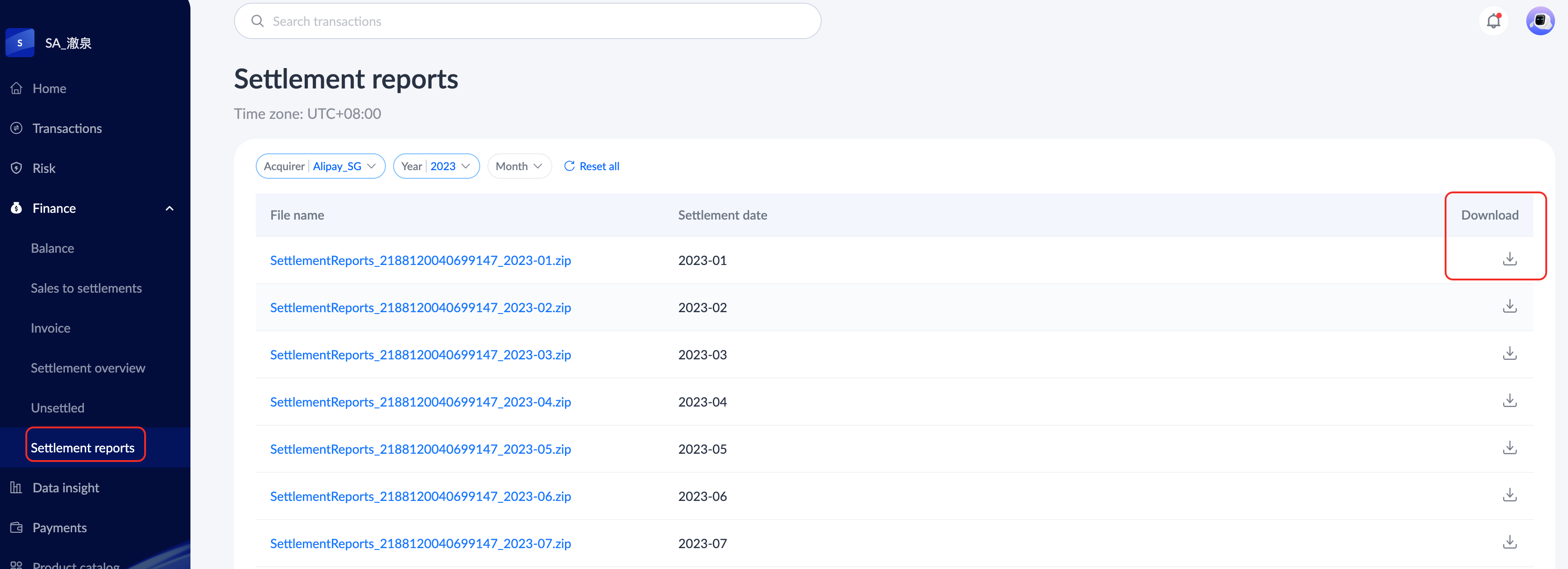Open the Year 2023 filter dropdown

point(436,167)
